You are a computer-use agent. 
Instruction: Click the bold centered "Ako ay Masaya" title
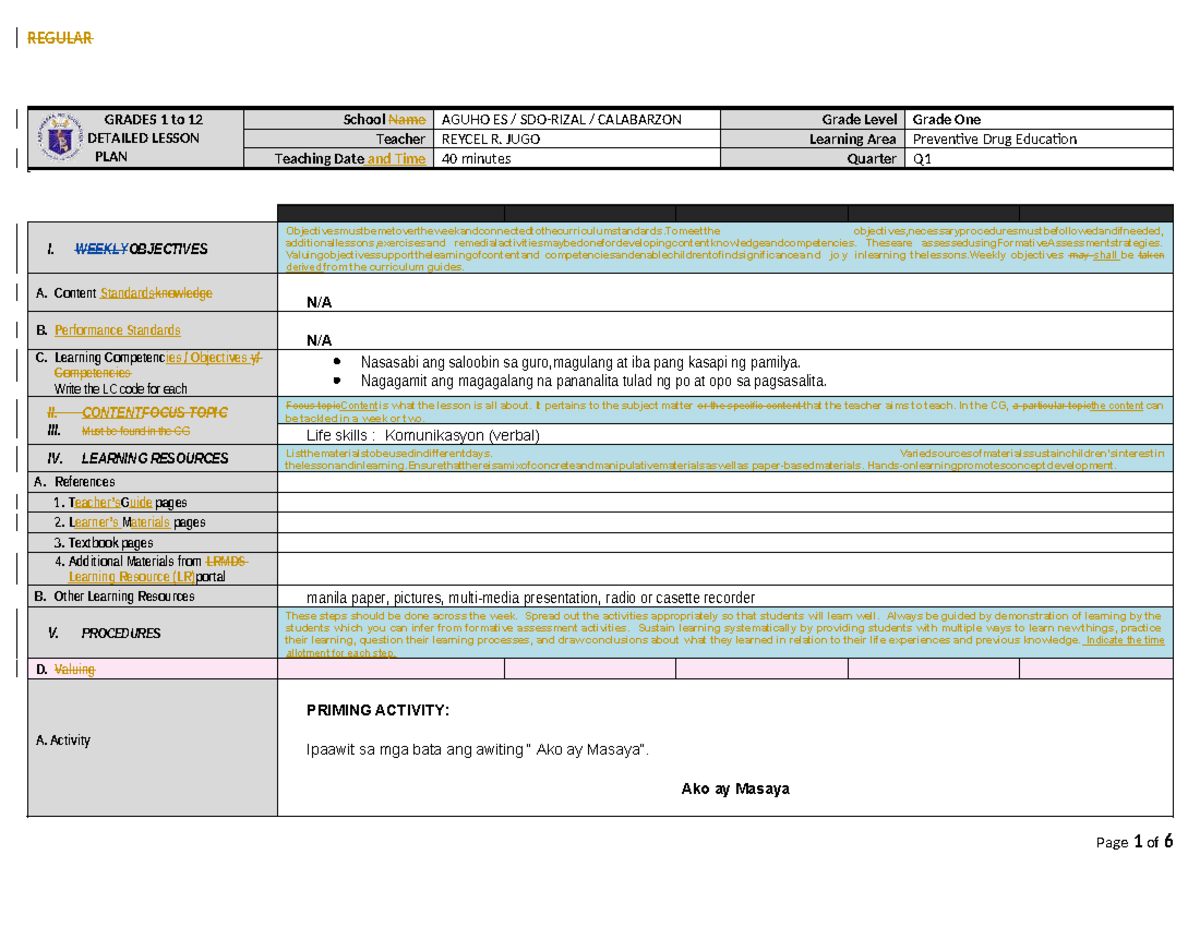pos(735,789)
